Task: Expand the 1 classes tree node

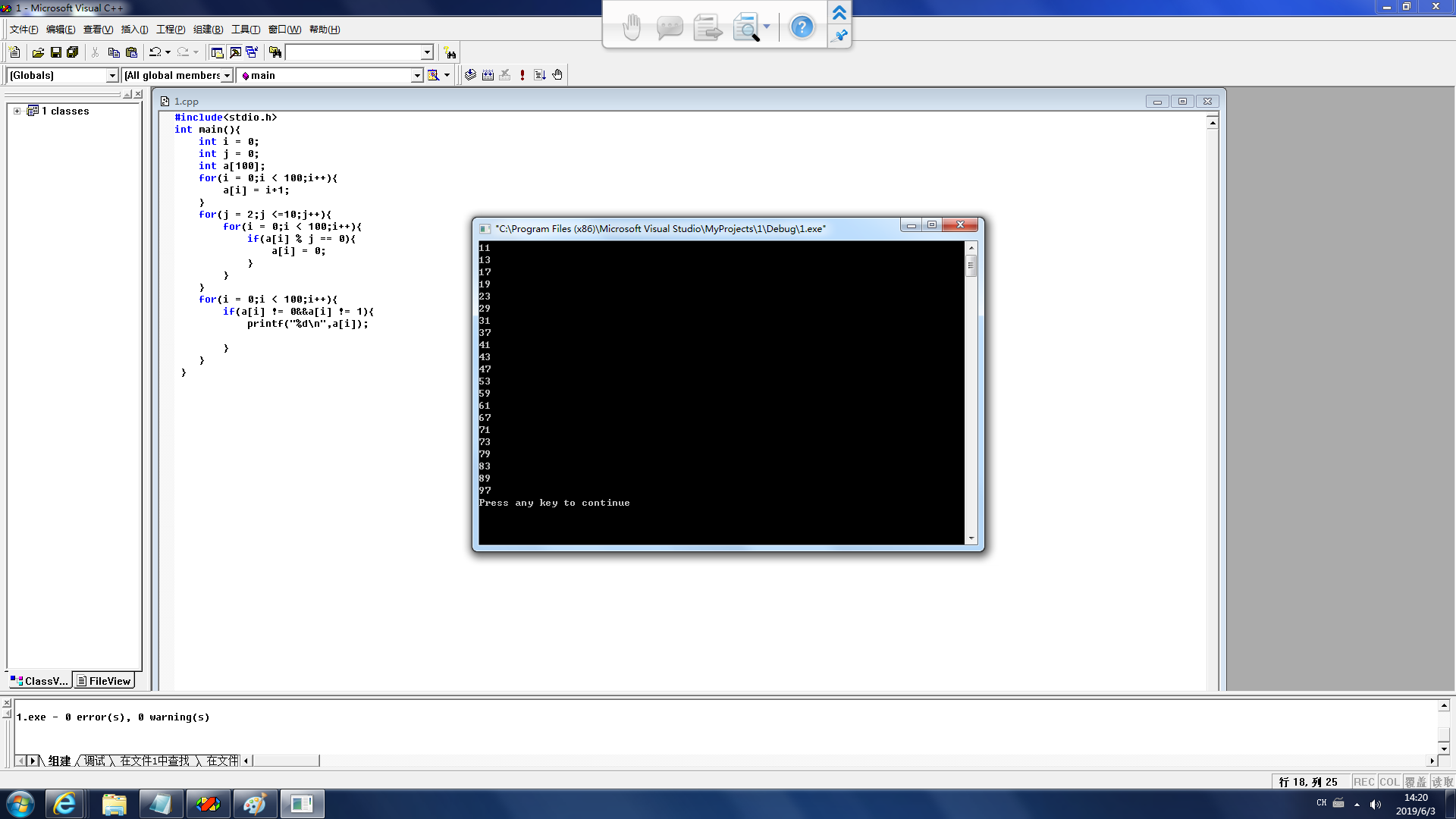Action: coord(17,111)
